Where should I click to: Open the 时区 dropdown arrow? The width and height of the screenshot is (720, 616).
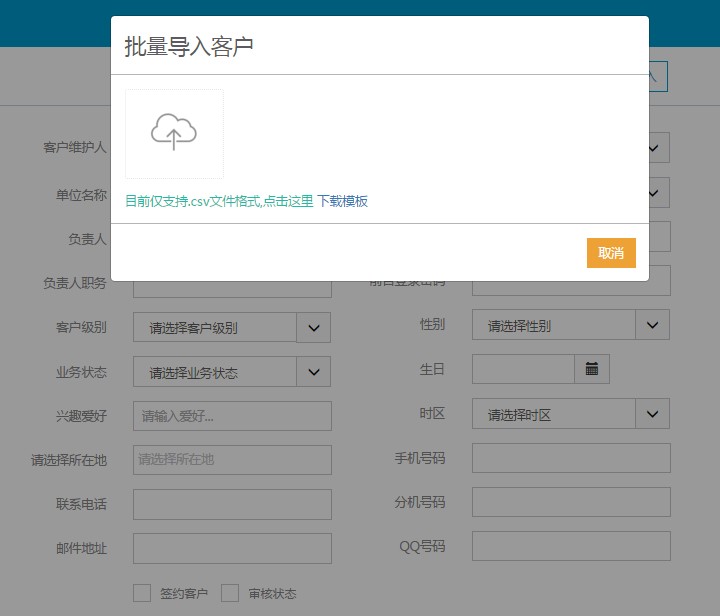point(652,414)
